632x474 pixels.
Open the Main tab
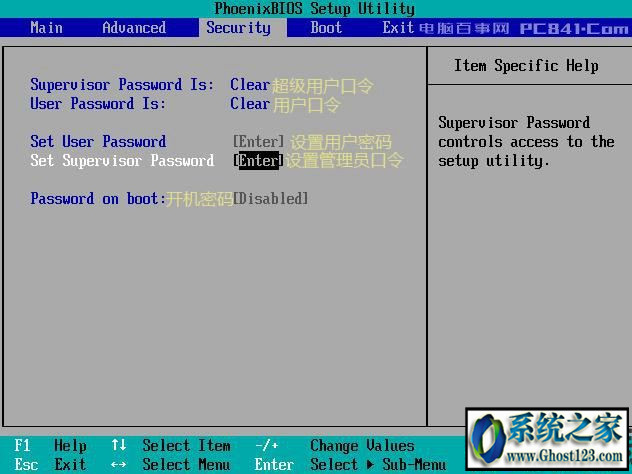[x=46, y=28]
